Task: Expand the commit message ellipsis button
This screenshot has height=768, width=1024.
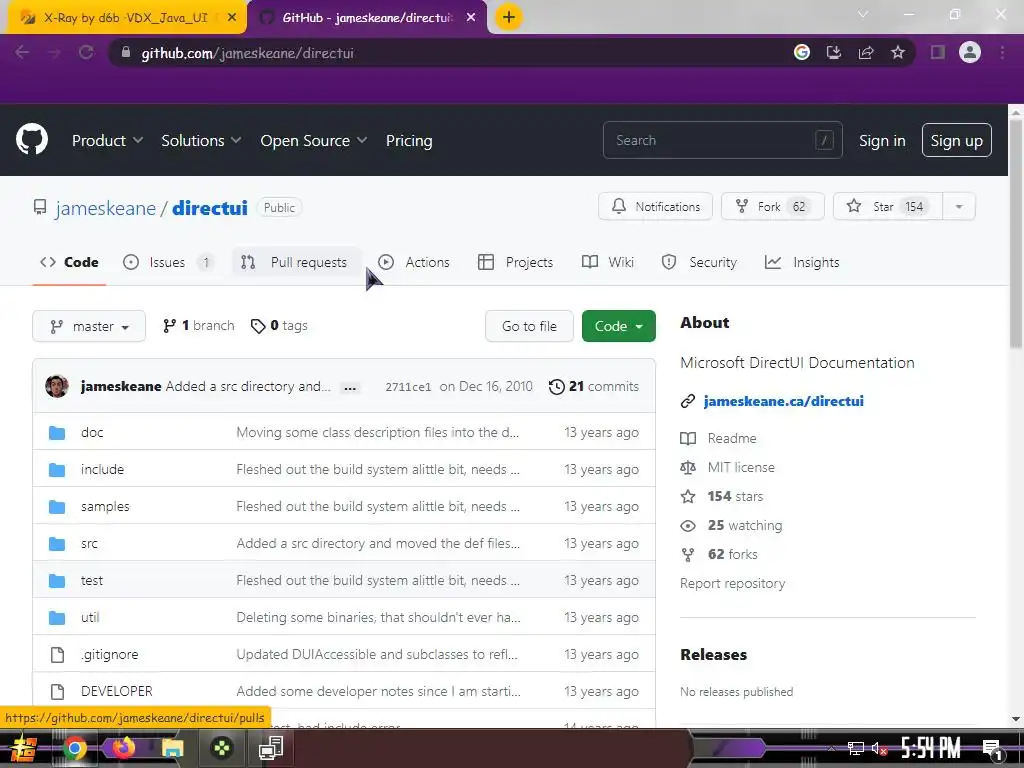Action: [x=350, y=387]
